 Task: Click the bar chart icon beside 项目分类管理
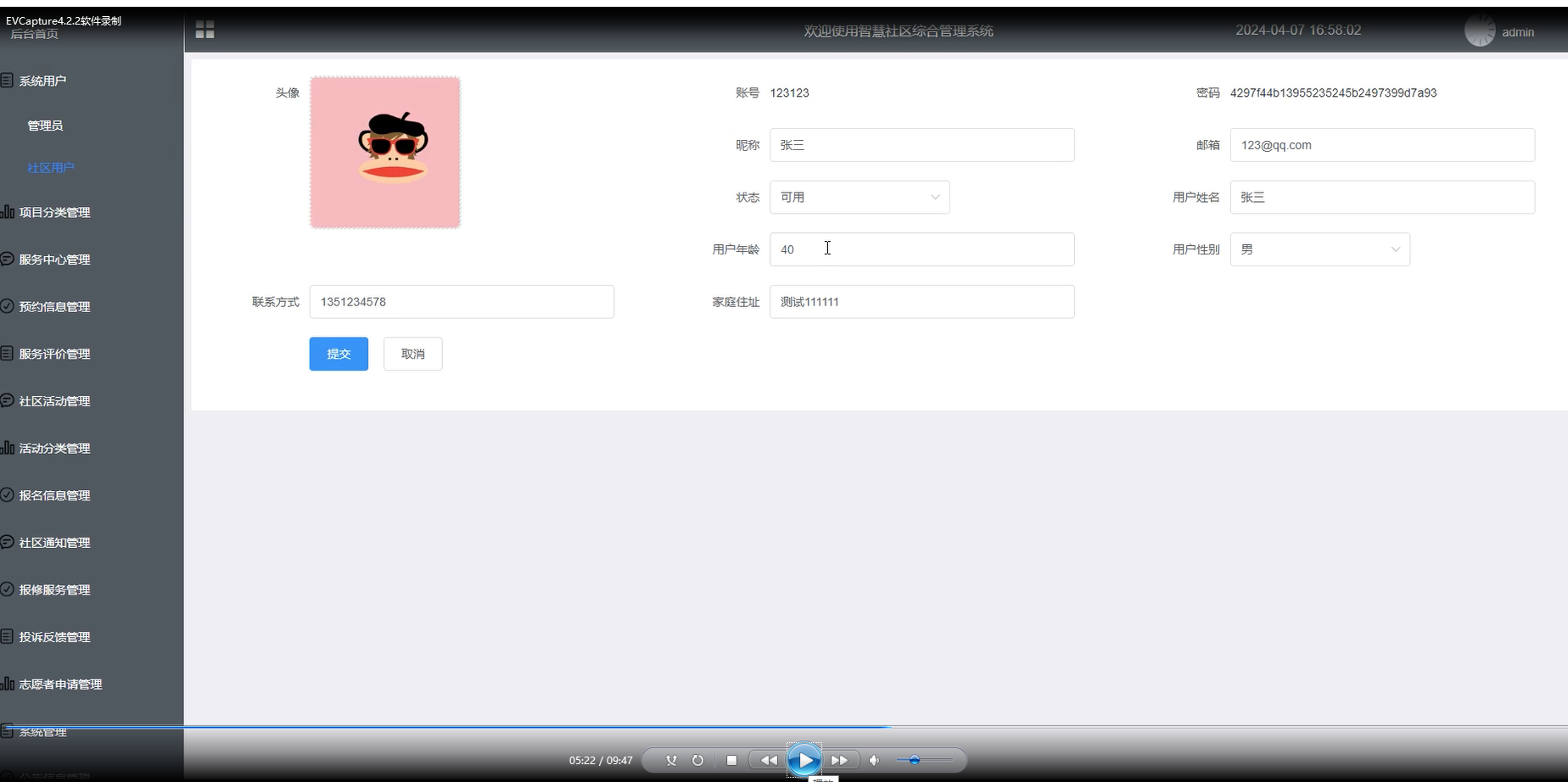coord(7,212)
